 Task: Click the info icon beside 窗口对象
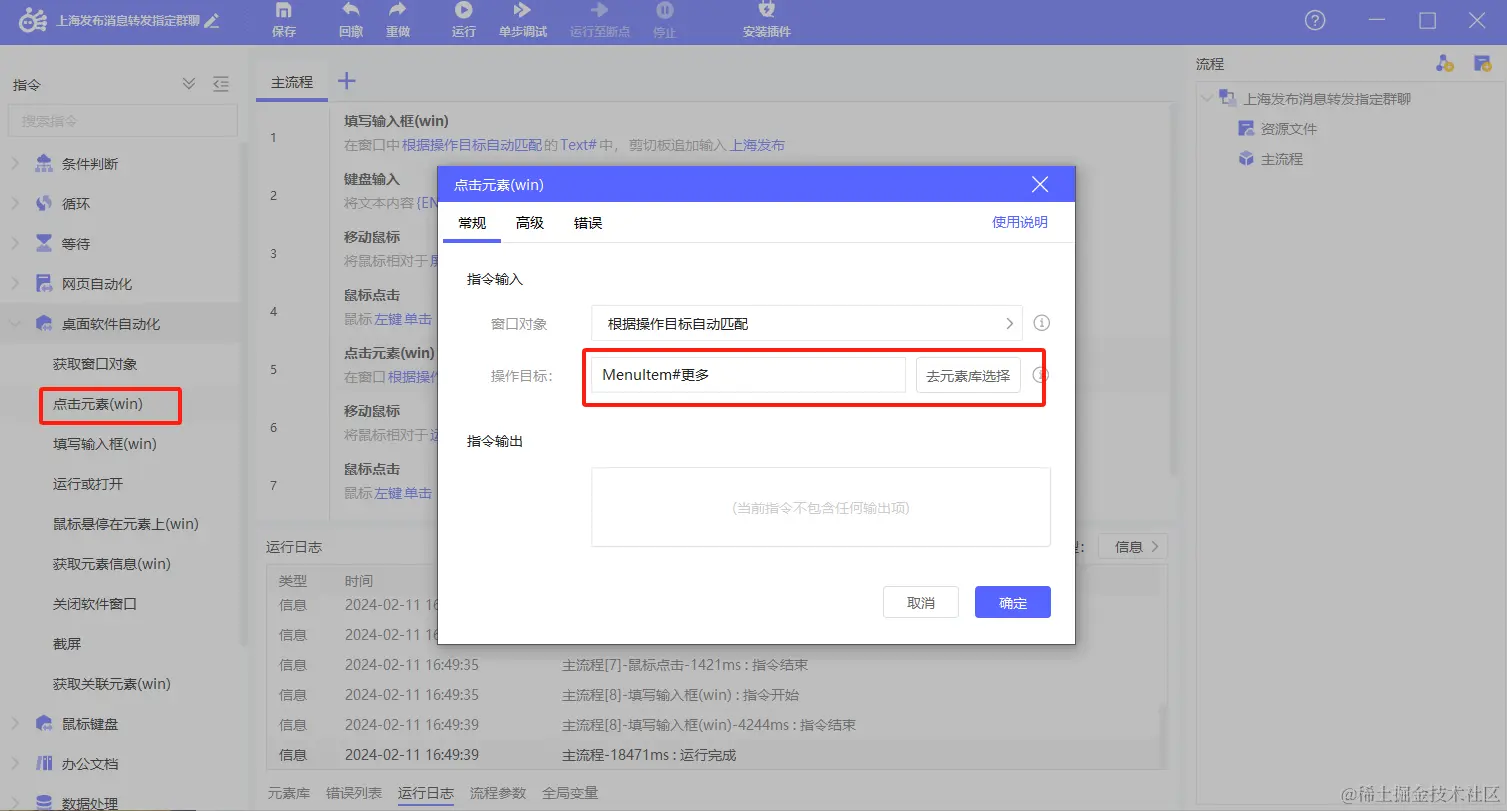coord(1041,323)
